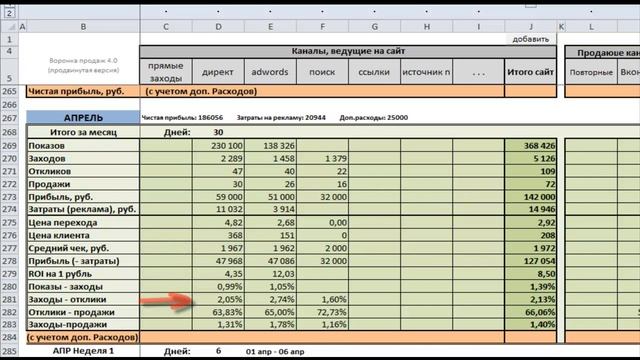Click the директ цена перехода value '4,82'
This screenshot has height=360, width=640.
[218, 222]
